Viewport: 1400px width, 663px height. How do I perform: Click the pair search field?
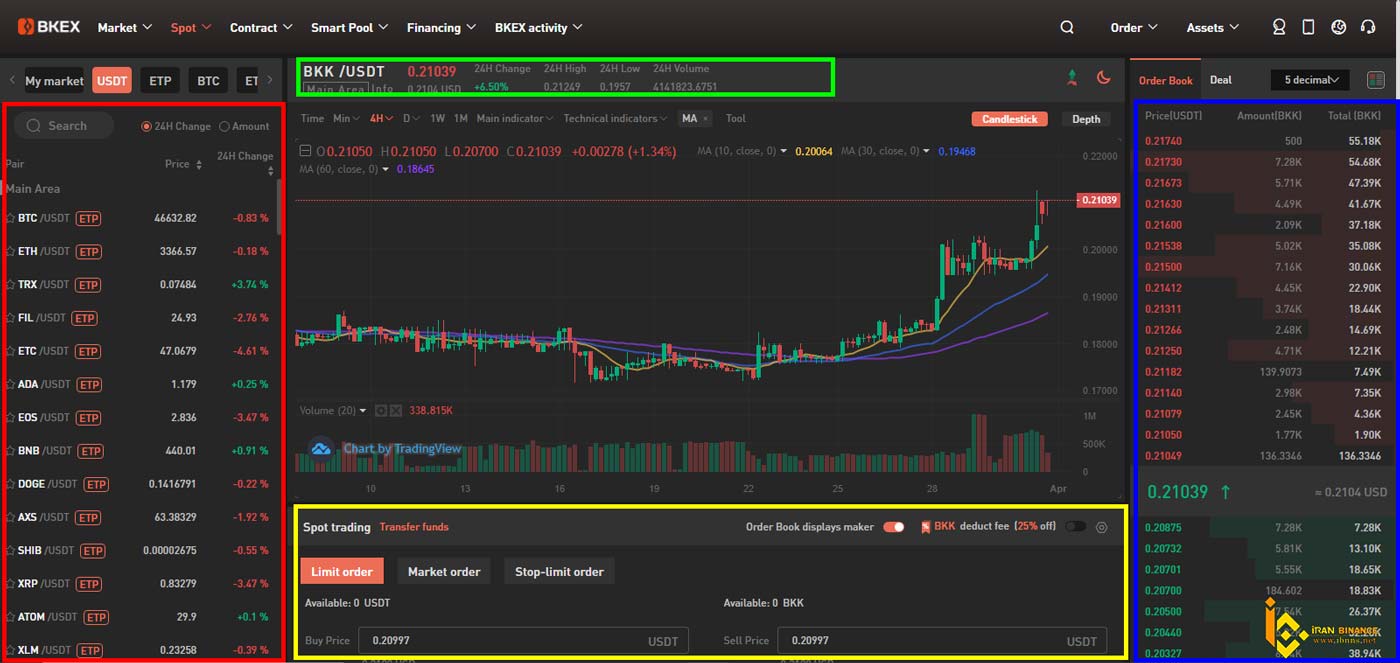[x=63, y=126]
